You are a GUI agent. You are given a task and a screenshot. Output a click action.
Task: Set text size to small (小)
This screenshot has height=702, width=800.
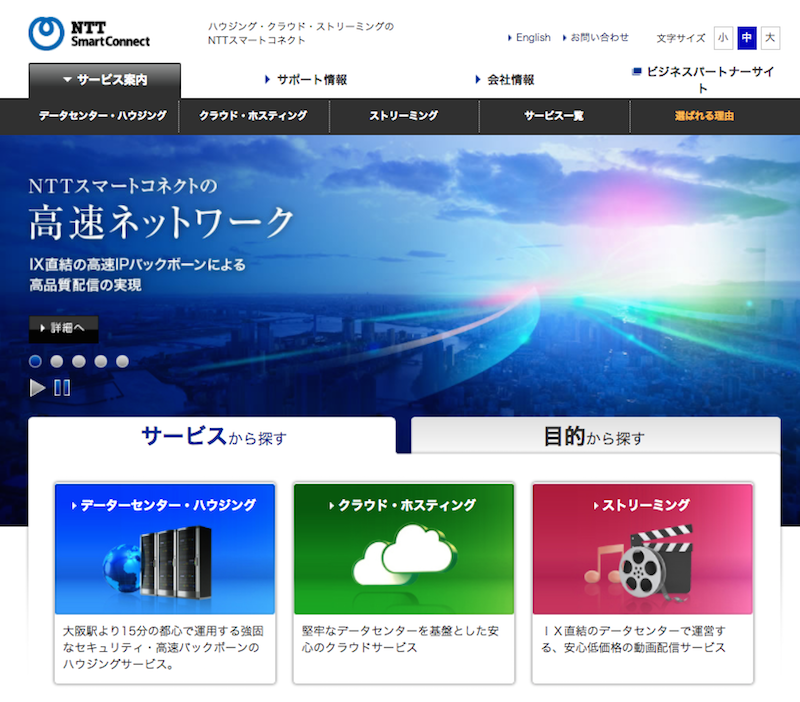723,38
